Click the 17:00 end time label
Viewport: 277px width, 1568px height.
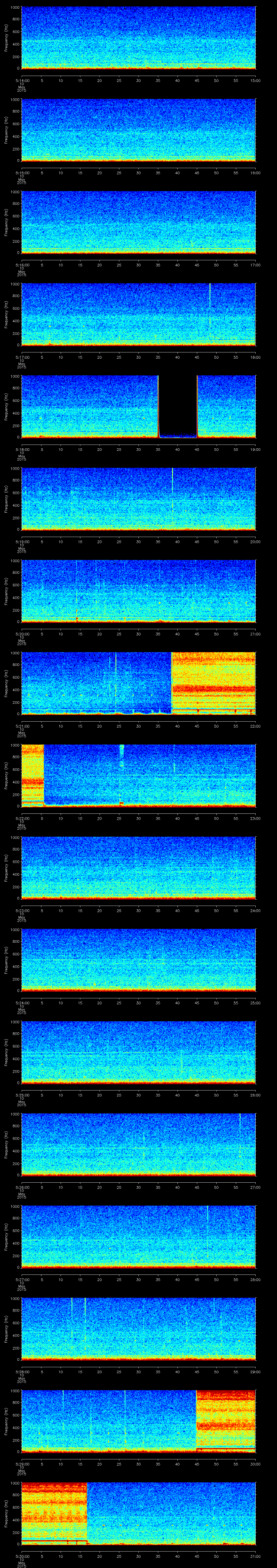click(256, 265)
